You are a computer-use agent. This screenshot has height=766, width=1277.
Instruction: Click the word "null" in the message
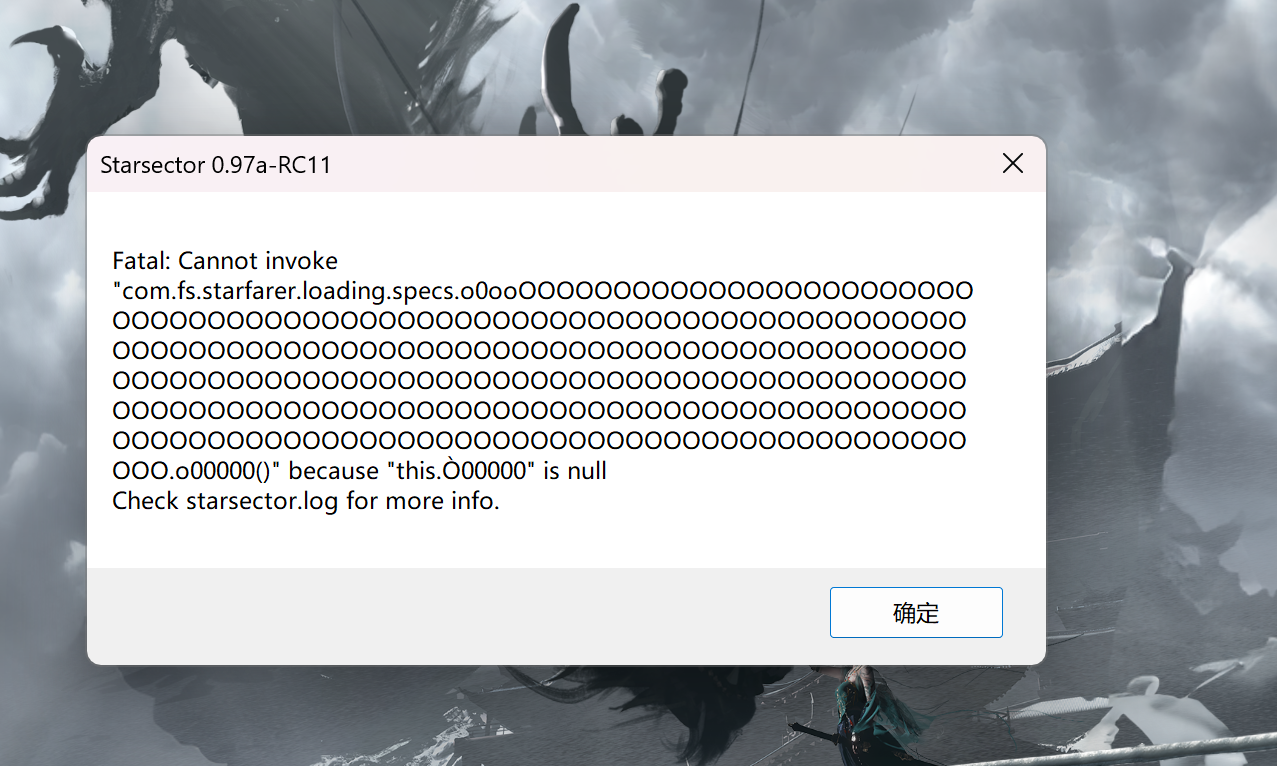coord(587,471)
